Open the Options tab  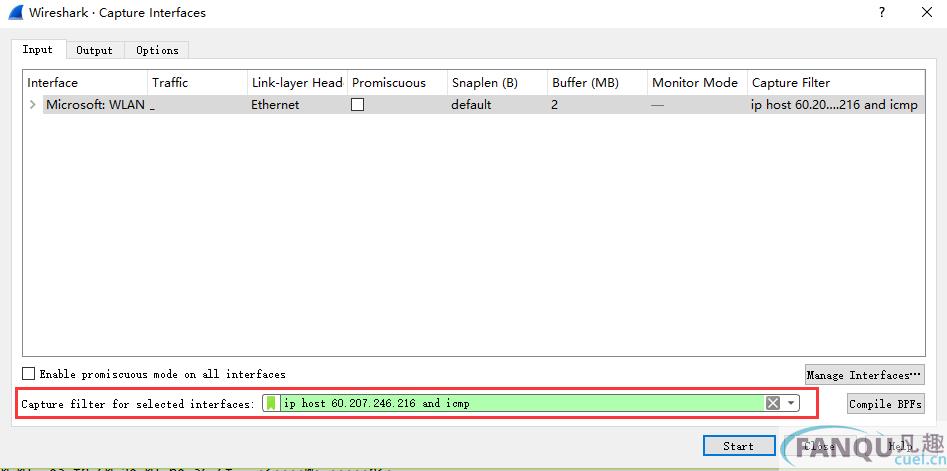157,50
